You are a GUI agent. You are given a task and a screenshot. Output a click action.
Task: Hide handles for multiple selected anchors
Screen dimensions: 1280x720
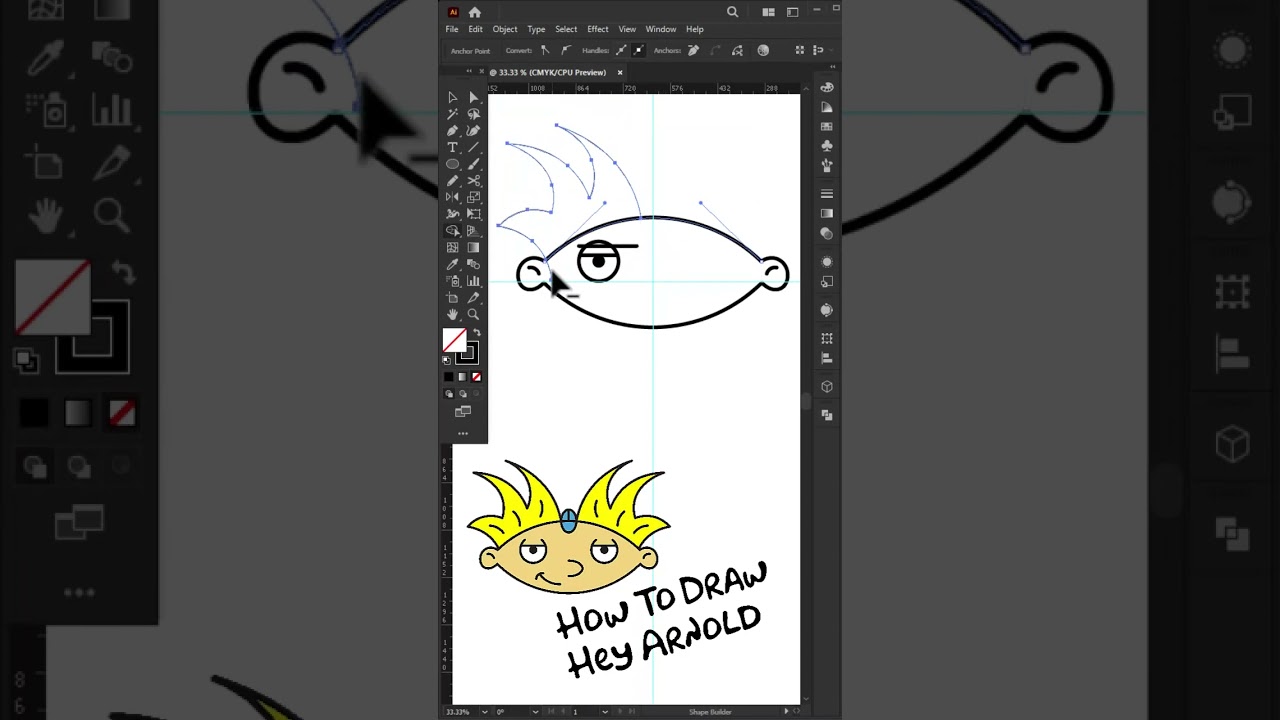(x=639, y=50)
